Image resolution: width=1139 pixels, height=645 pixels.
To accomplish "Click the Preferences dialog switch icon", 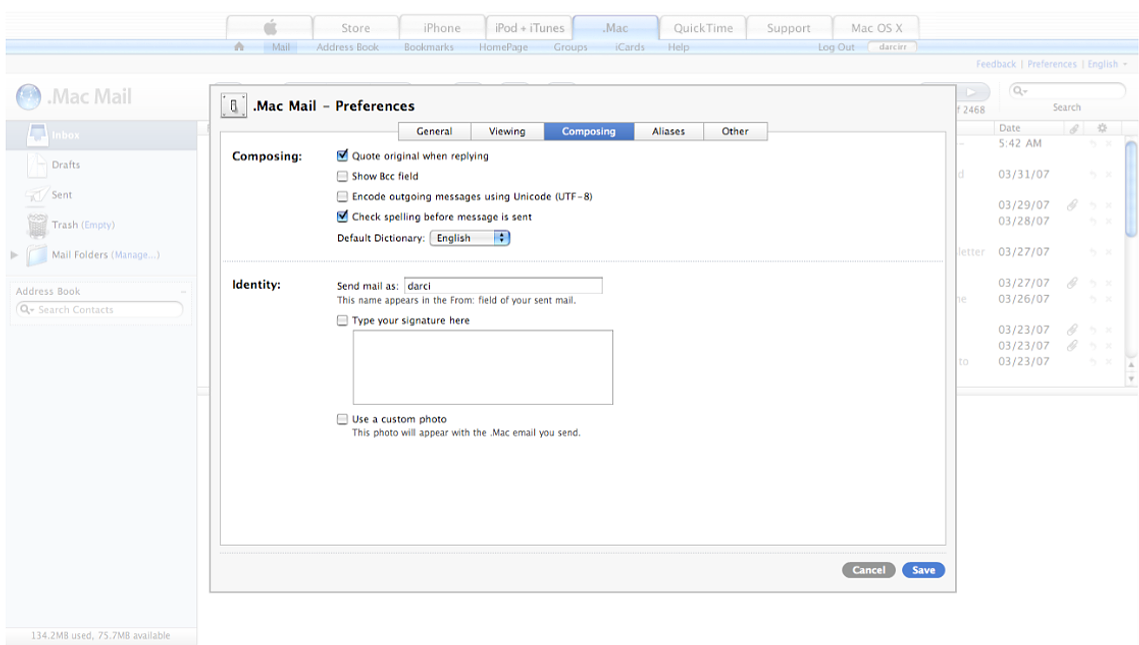I will tap(234, 106).
